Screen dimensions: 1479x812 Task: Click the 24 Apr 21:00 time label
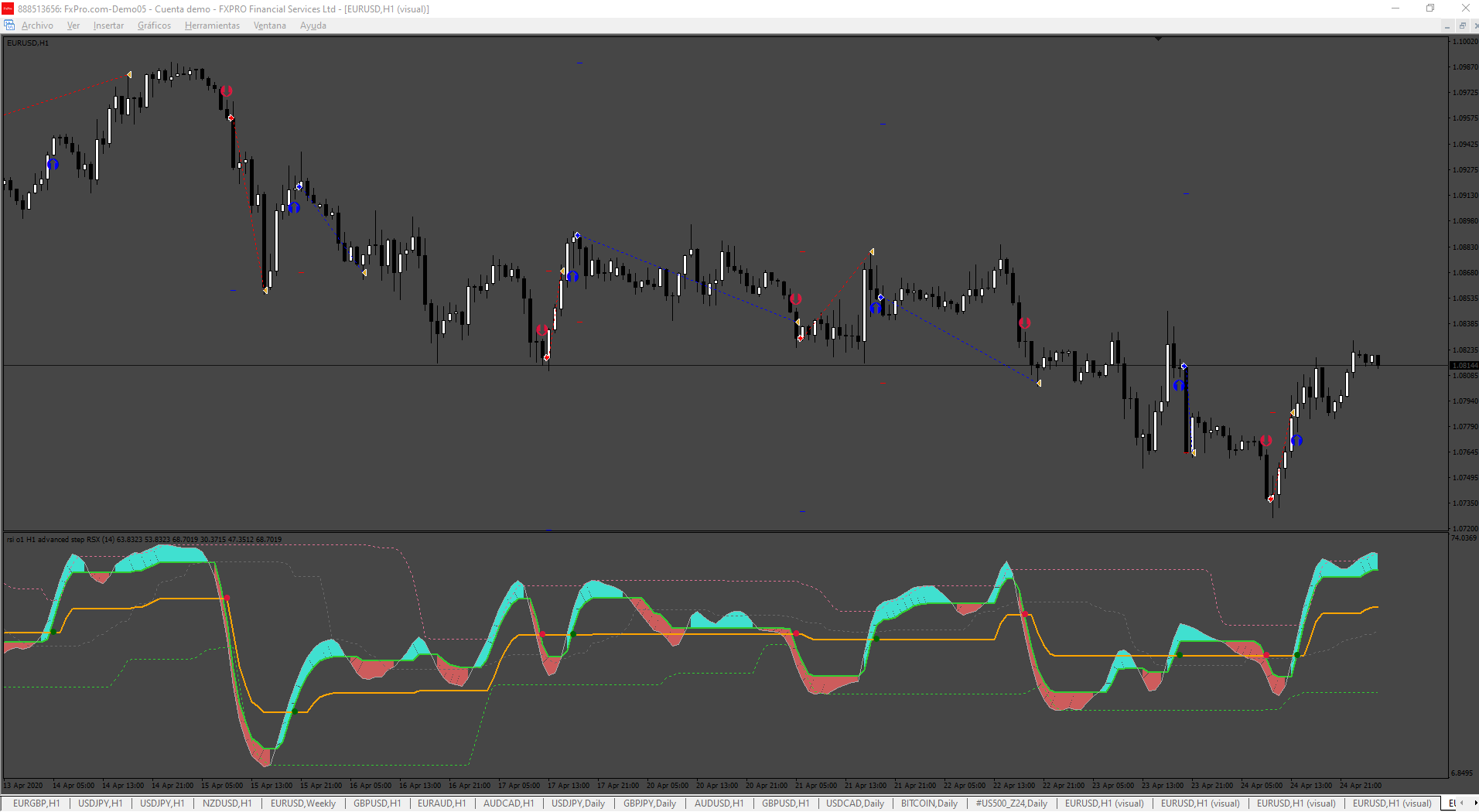tap(1361, 786)
